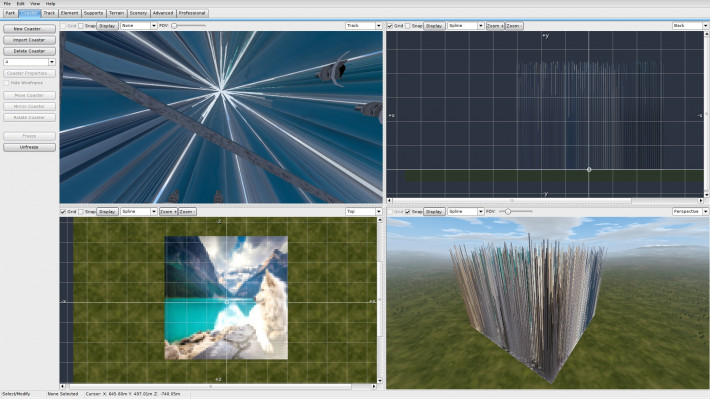Open the View menu
Screen dimensions: 710x399
tap(35, 4)
